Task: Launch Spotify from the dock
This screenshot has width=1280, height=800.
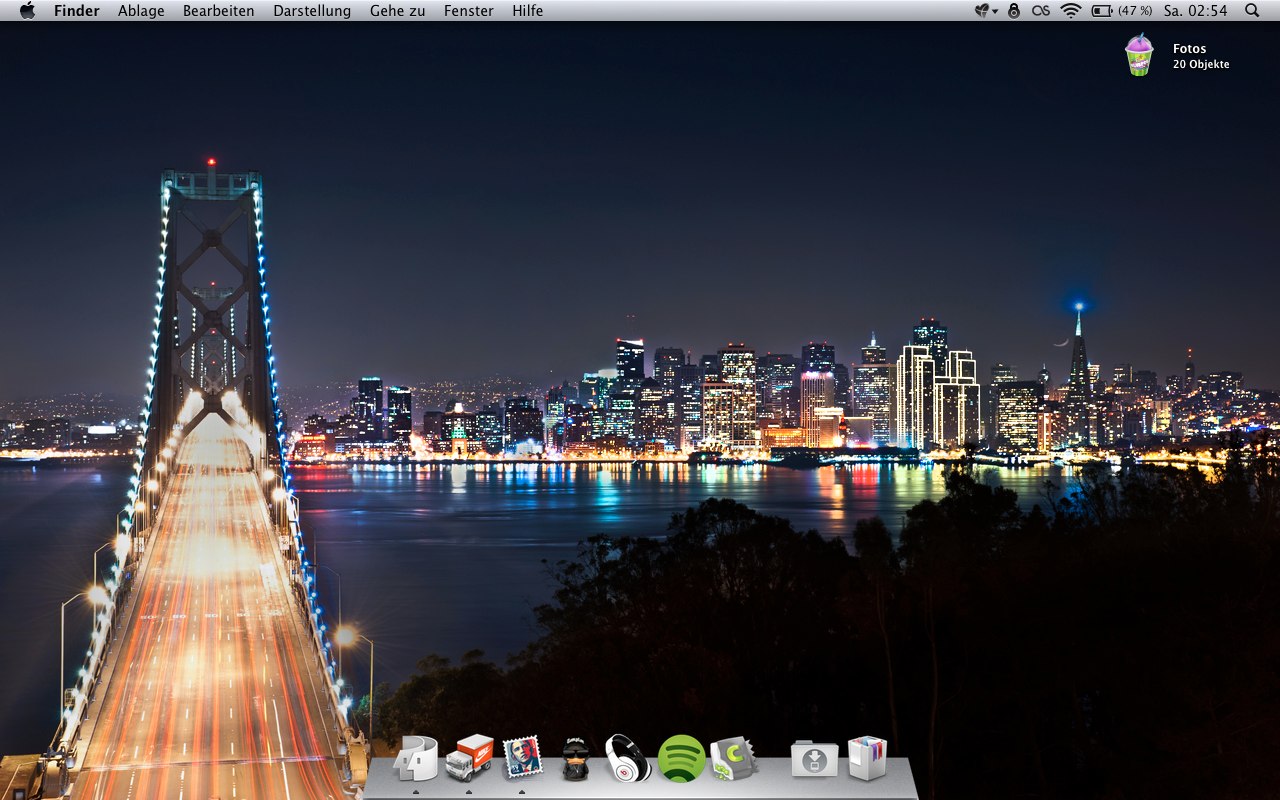Action: click(x=682, y=758)
